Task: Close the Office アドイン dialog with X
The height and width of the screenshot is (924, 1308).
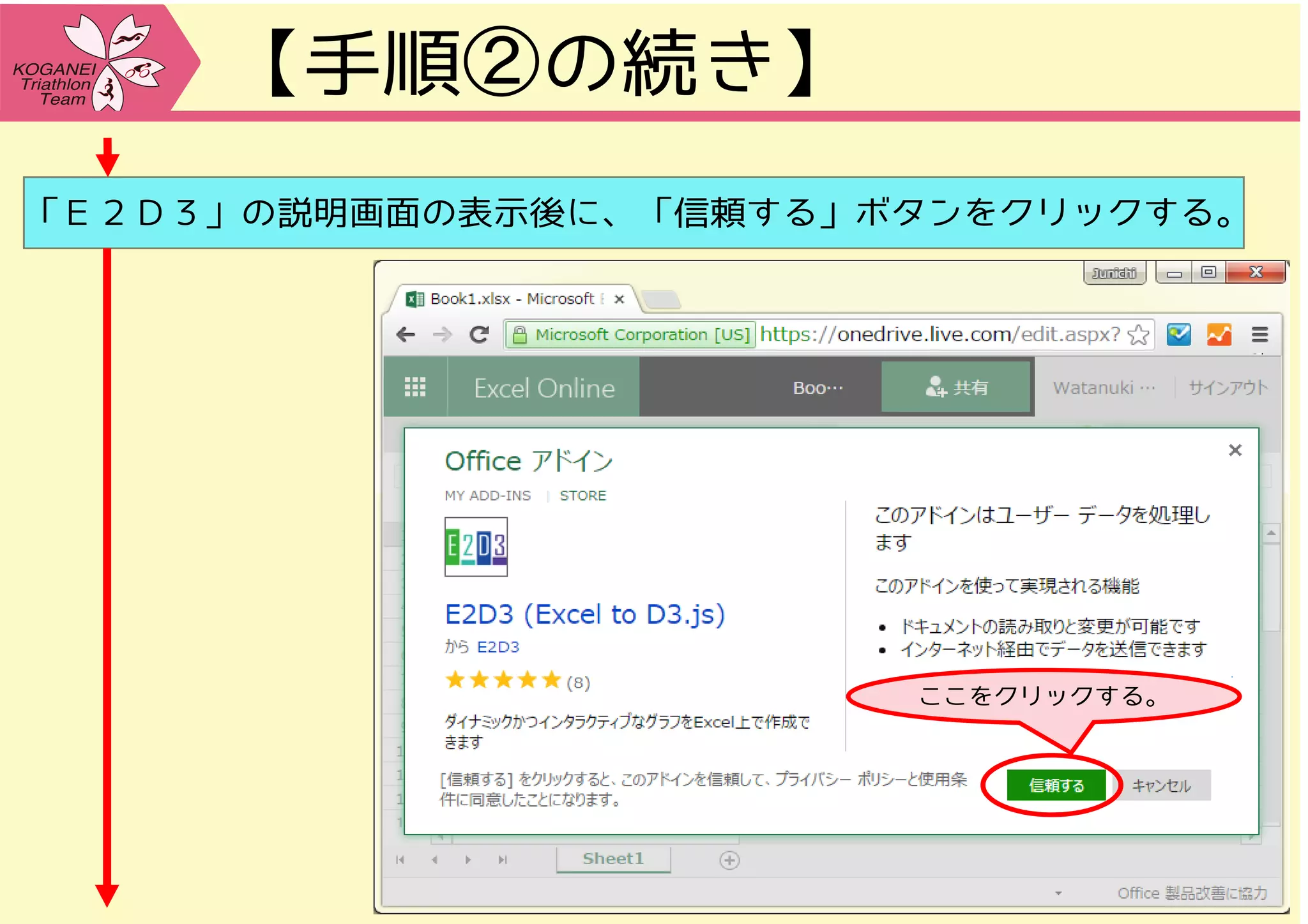Action: [x=1235, y=450]
